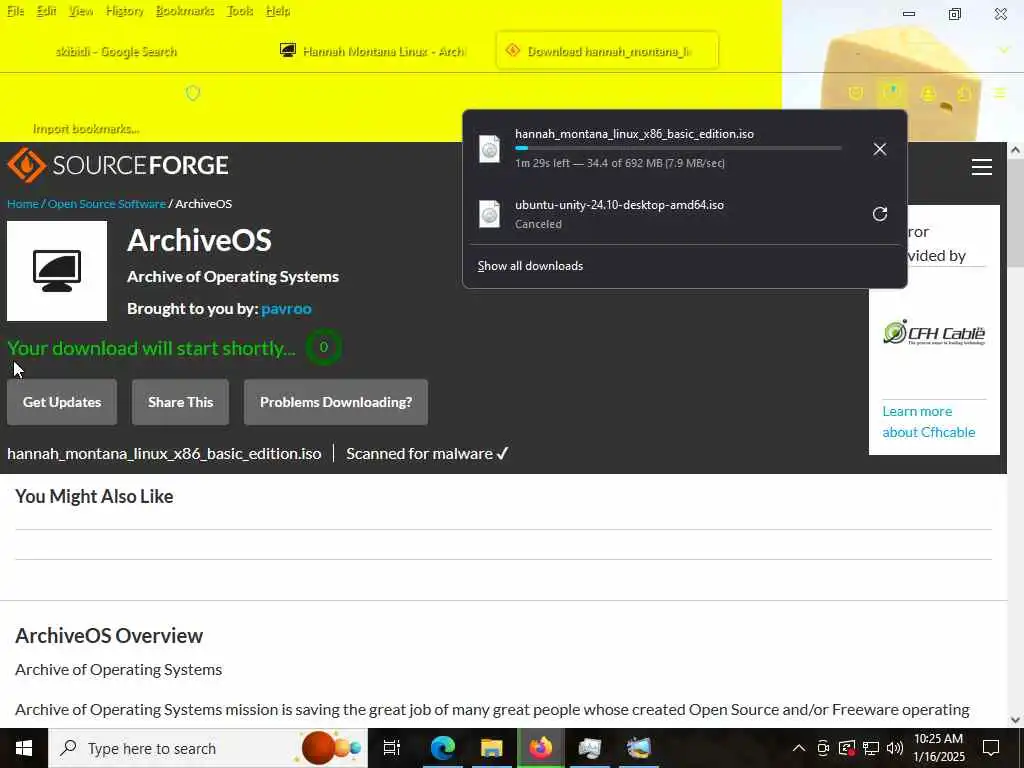This screenshot has width=1024, height=768.
Task: Expand the list all tabs dropdown arrow
Action: coord(1004,50)
